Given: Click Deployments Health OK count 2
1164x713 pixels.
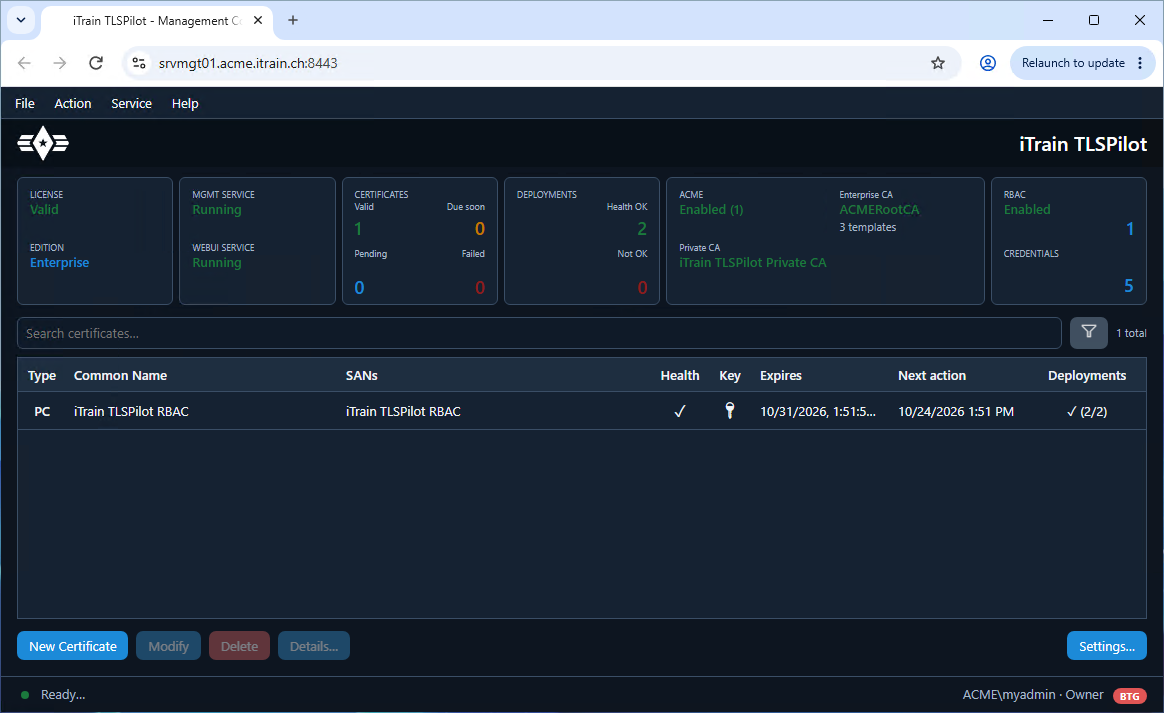Looking at the screenshot, I should (642, 229).
